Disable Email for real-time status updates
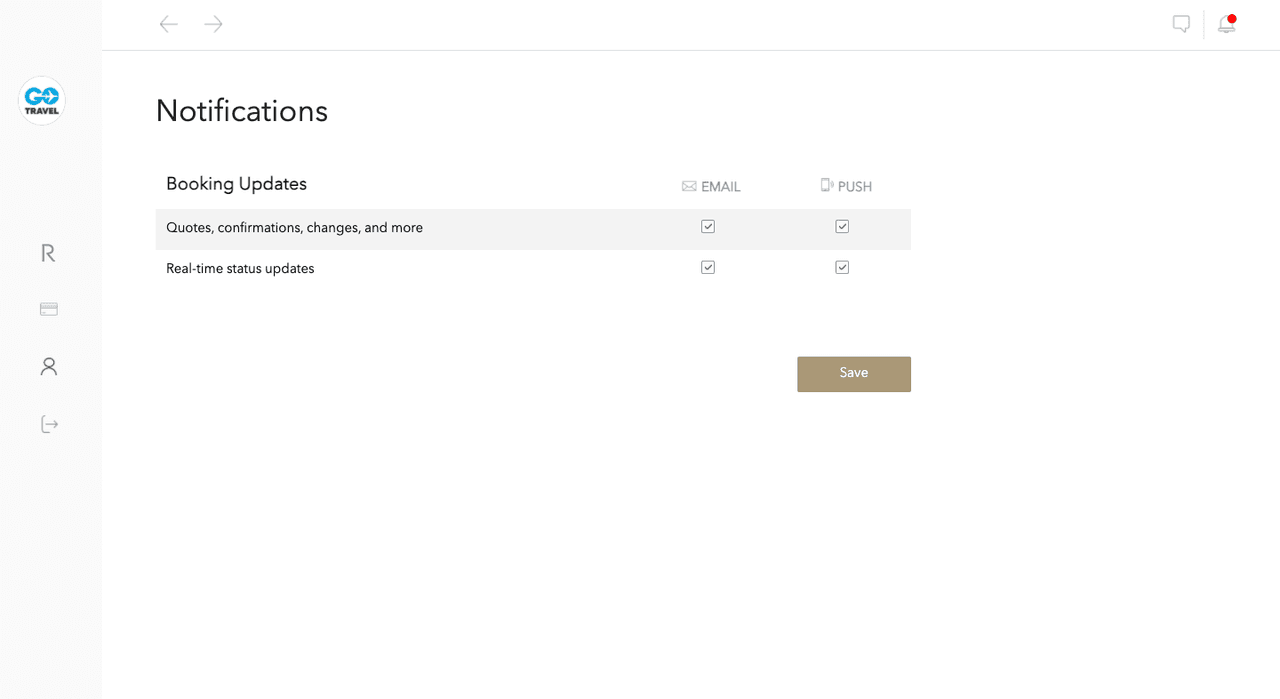 click(x=708, y=267)
